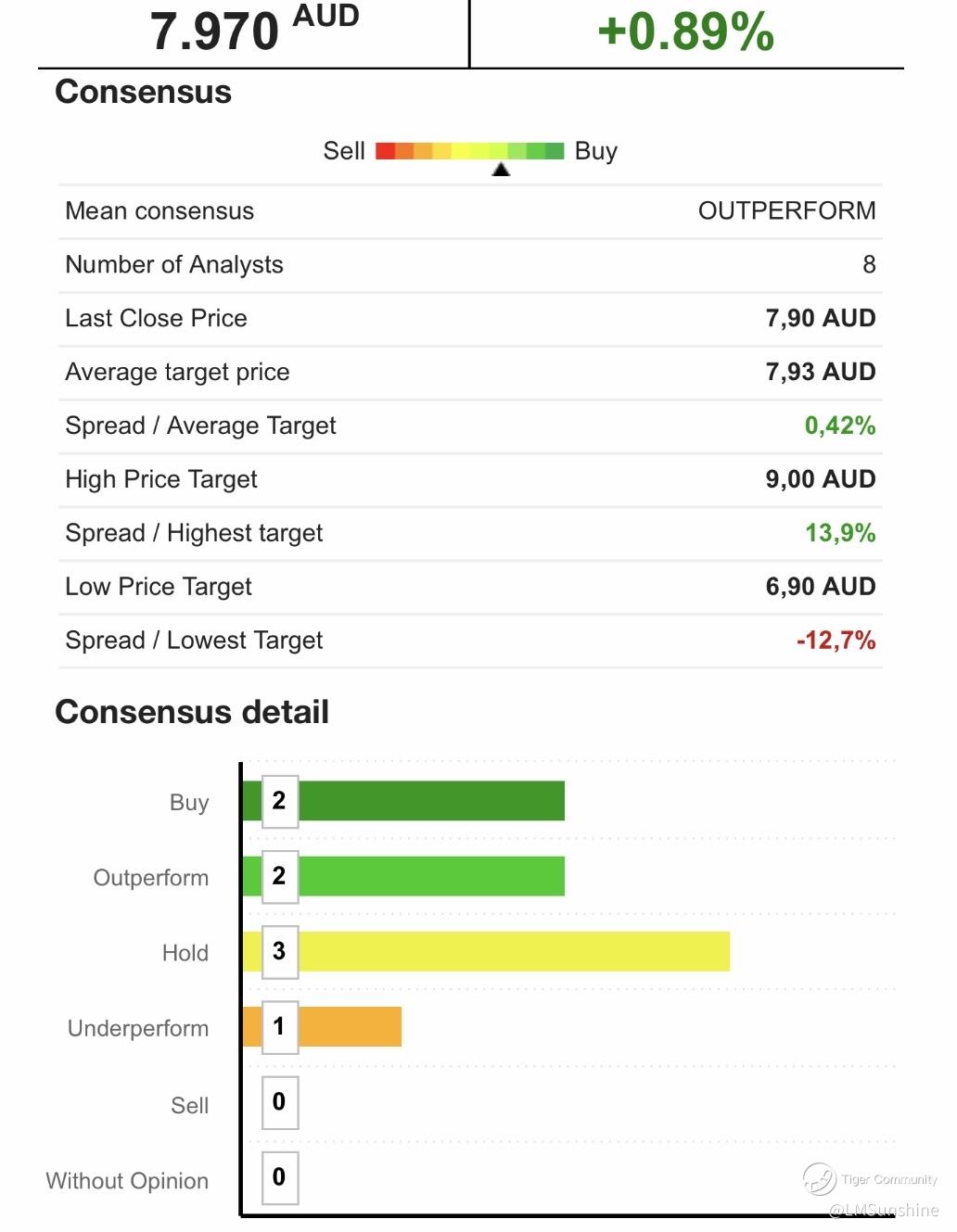Click the Underperform count box showing 1
Viewport: 957px width, 1232px height.
coord(279,1027)
